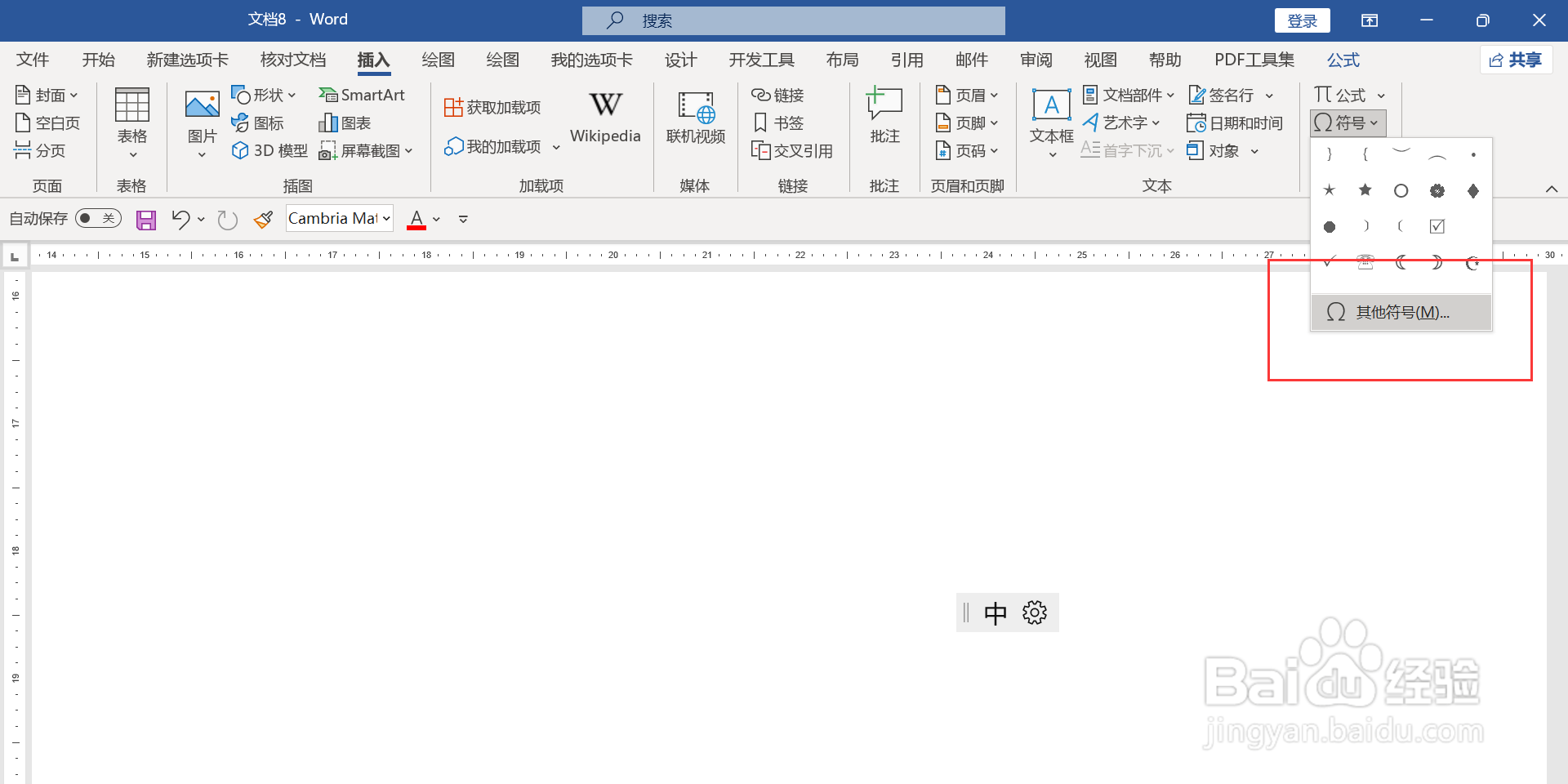Insert a blank page with 空白页
1568x784 pixels.
pyautogui.click(x=47, y=123)
